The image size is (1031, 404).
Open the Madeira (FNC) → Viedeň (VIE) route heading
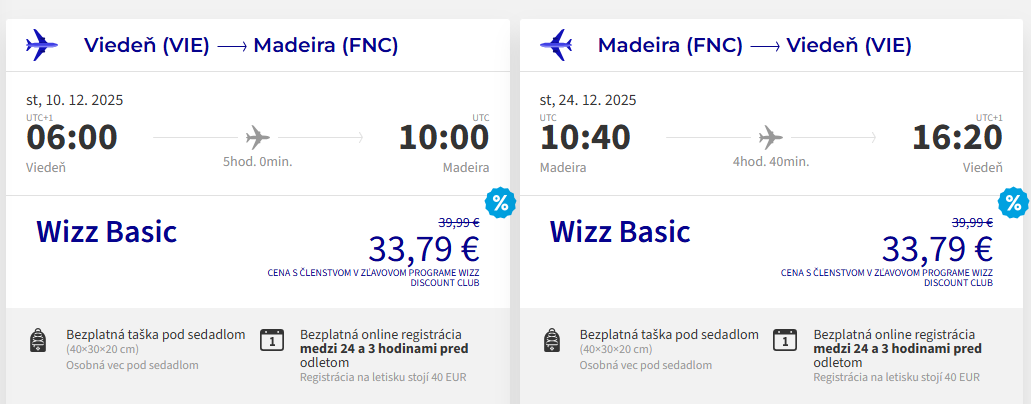point(754,45)
